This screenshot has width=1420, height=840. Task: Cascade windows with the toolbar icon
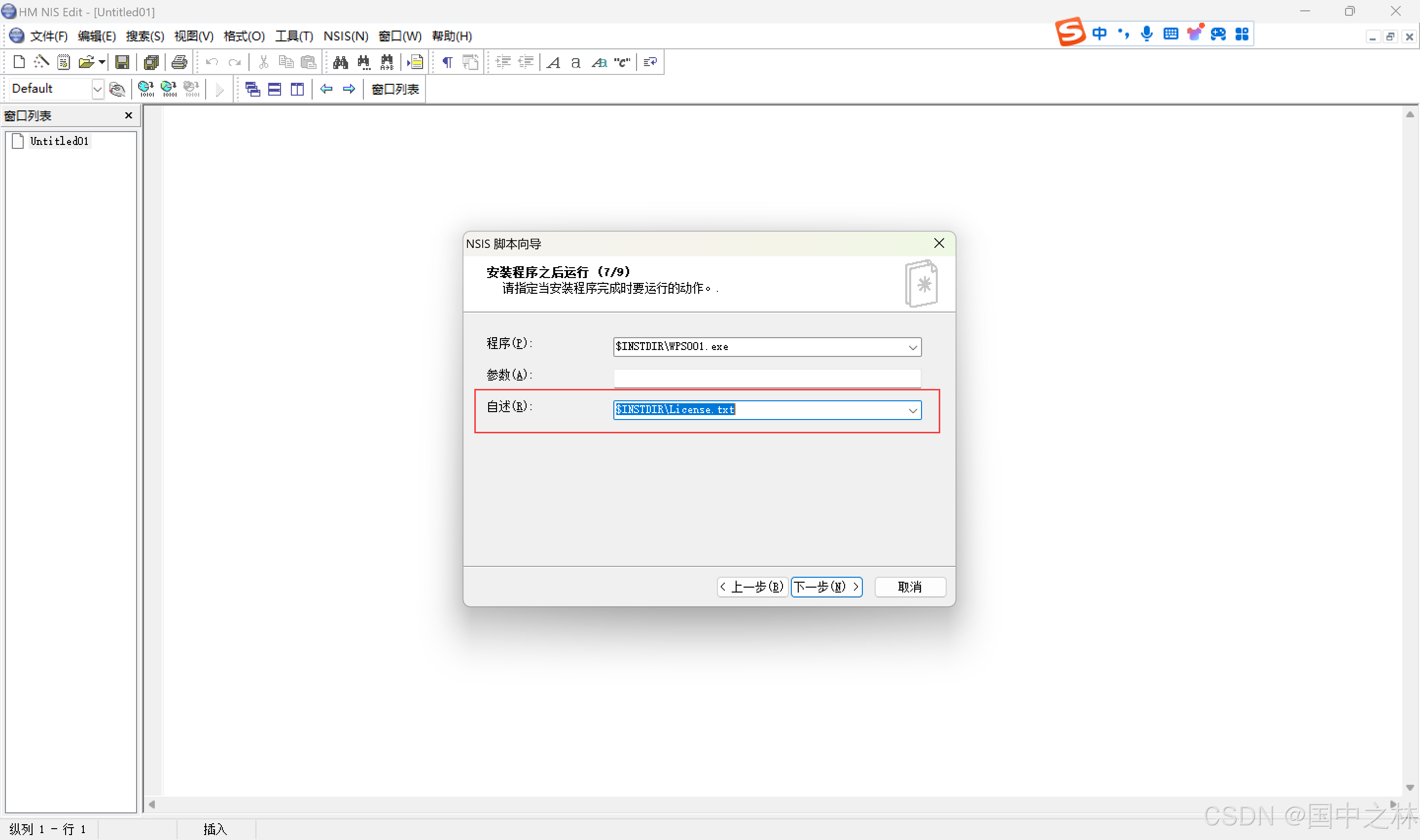pos(252,89)
